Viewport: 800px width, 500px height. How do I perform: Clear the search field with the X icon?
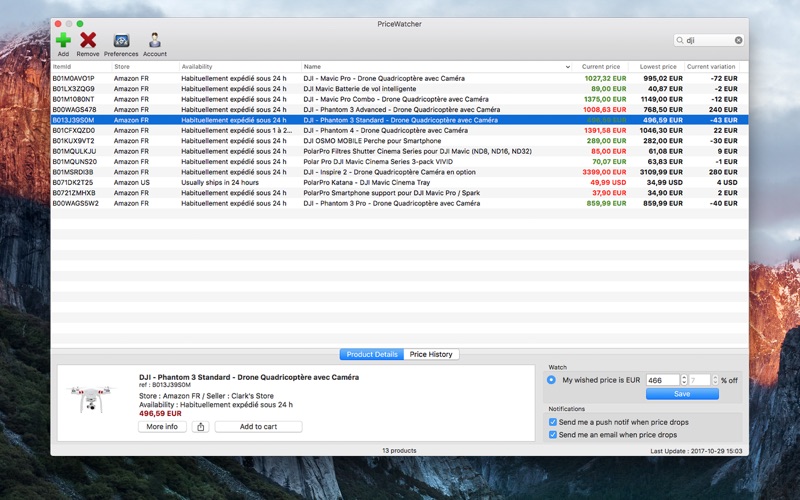[x=739, y=41]
